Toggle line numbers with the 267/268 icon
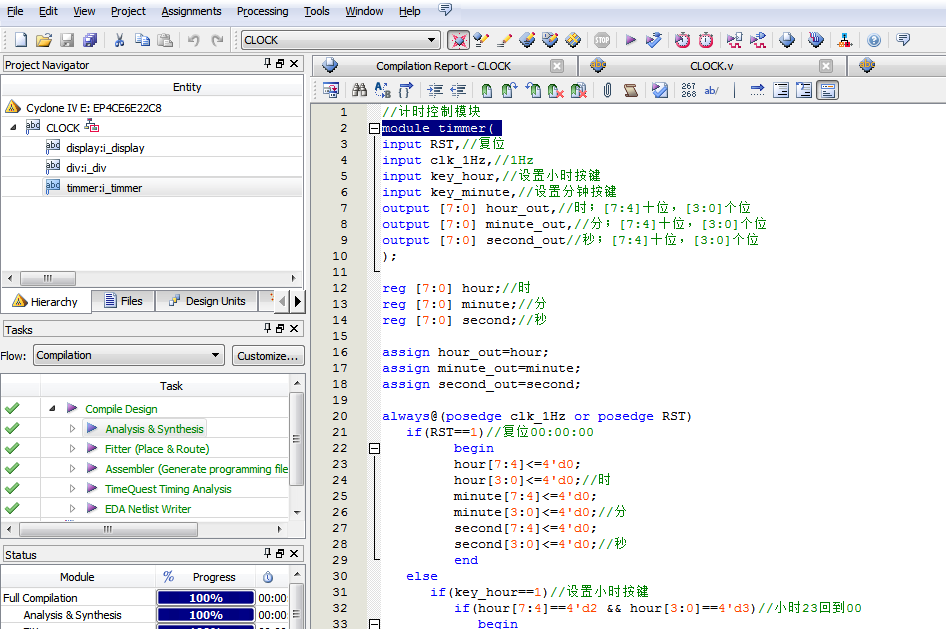The width and height of the screenshot is (946, 629). (688, 90)
